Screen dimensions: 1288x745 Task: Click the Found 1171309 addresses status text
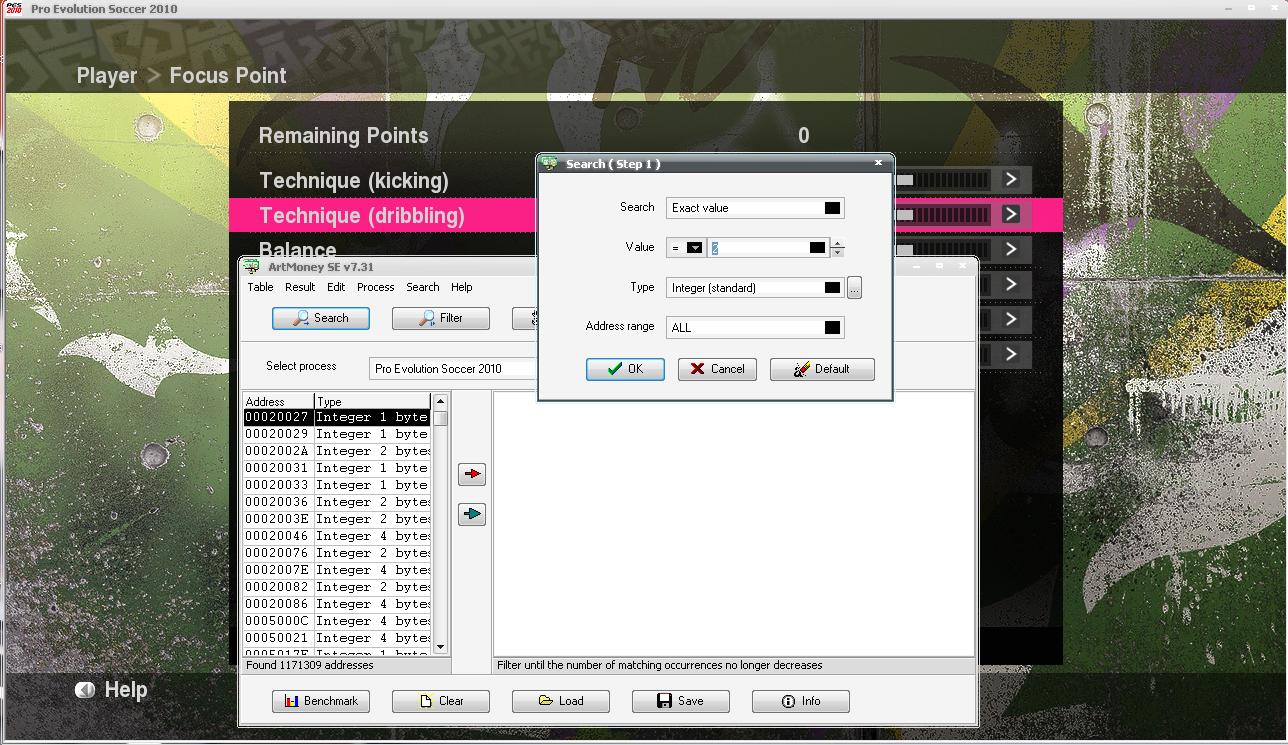pyautogui.click(x=309, y=665)
